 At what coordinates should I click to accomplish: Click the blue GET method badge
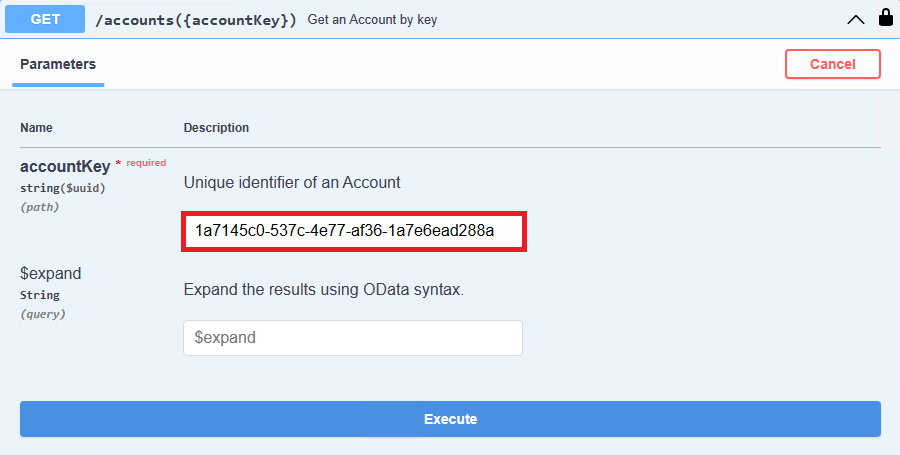45,19
